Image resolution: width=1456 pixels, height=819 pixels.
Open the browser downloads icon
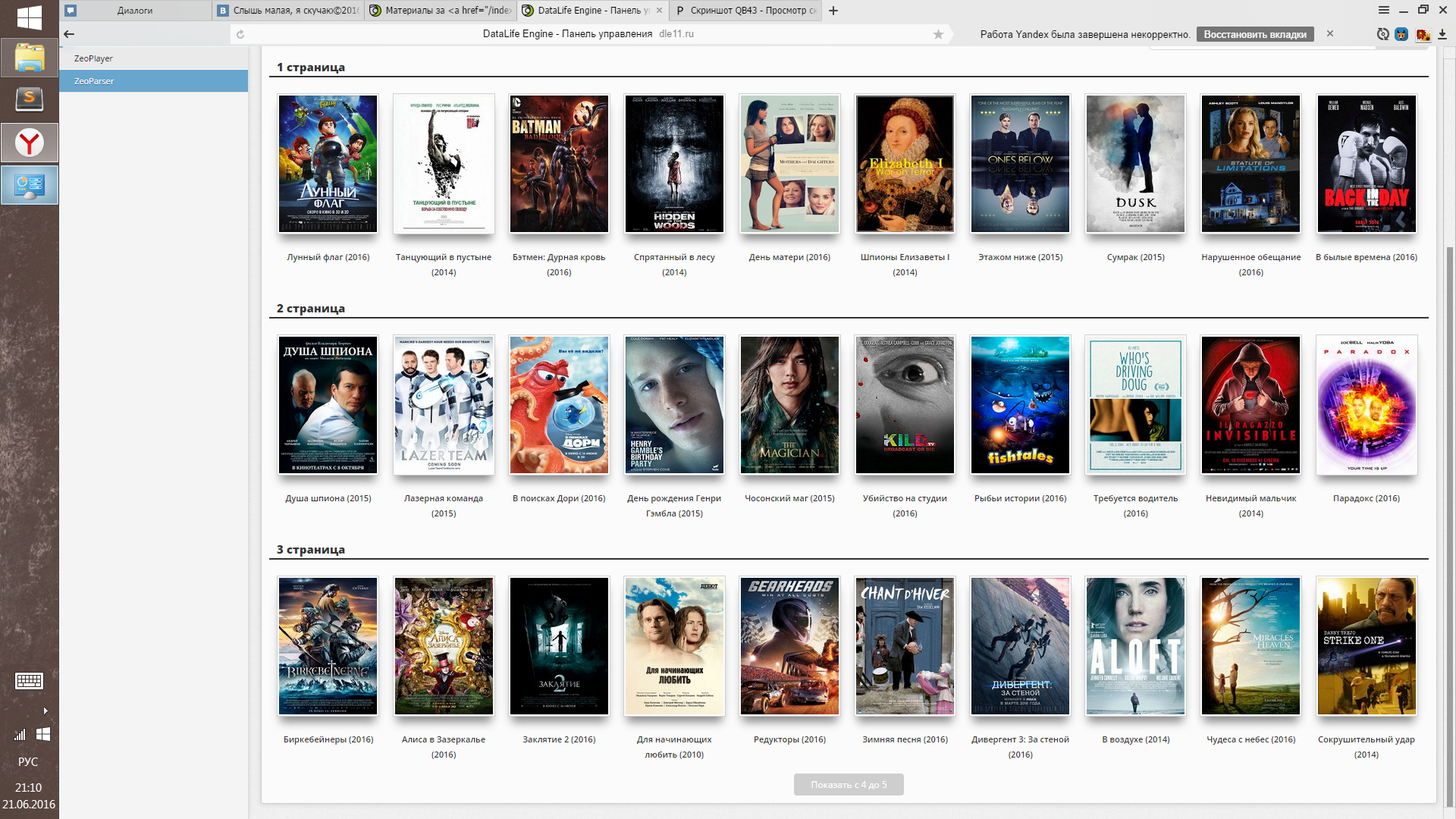[1442, 34]
